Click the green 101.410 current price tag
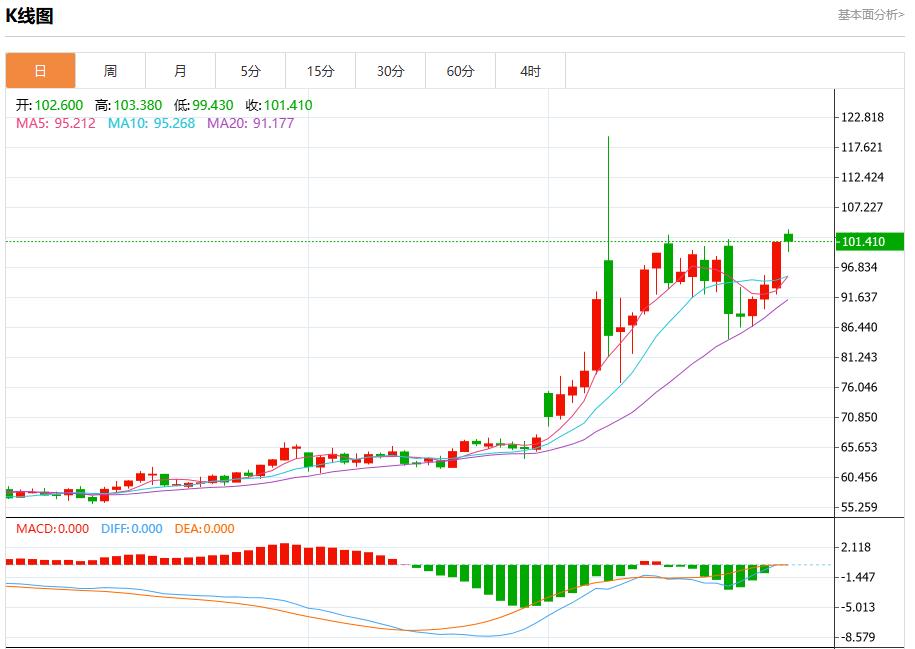The width and height of the screenshot is (915, 649). coord(871,242)
